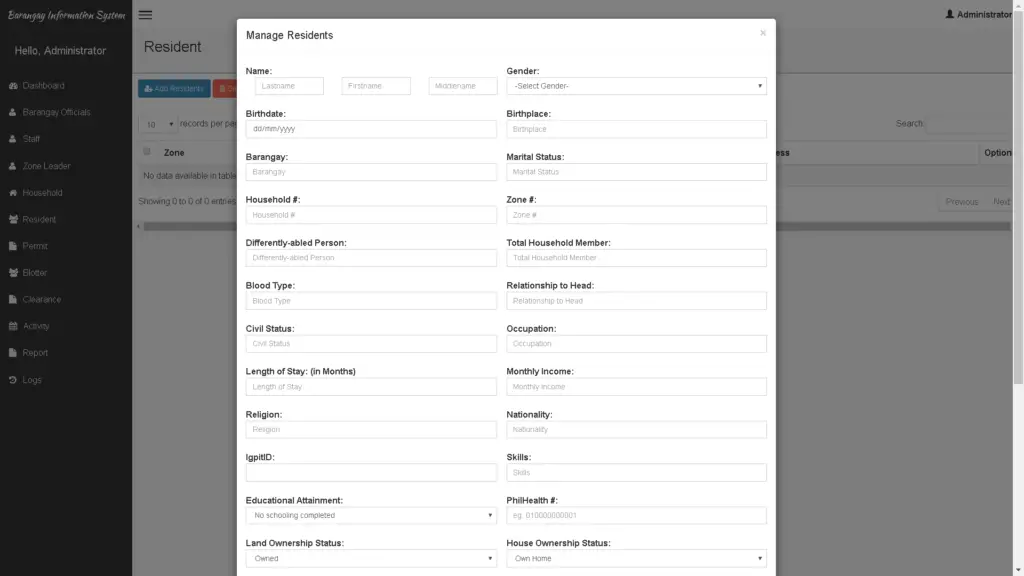Click inside the Lastname input field
The image size is (1024, 576).
coord(289,85)
